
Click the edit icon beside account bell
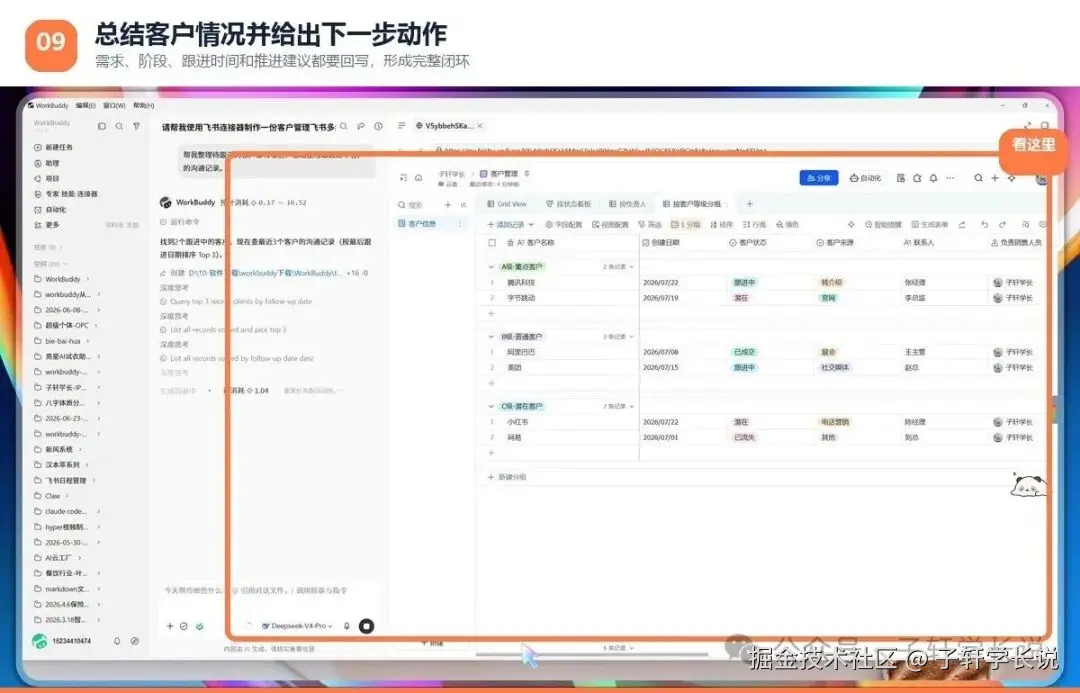[135, 641]
